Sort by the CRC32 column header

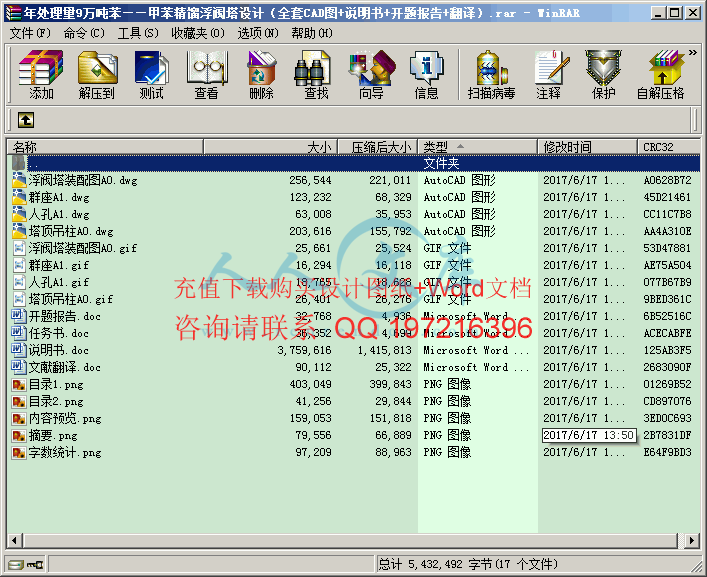click(x=669, y=147)
